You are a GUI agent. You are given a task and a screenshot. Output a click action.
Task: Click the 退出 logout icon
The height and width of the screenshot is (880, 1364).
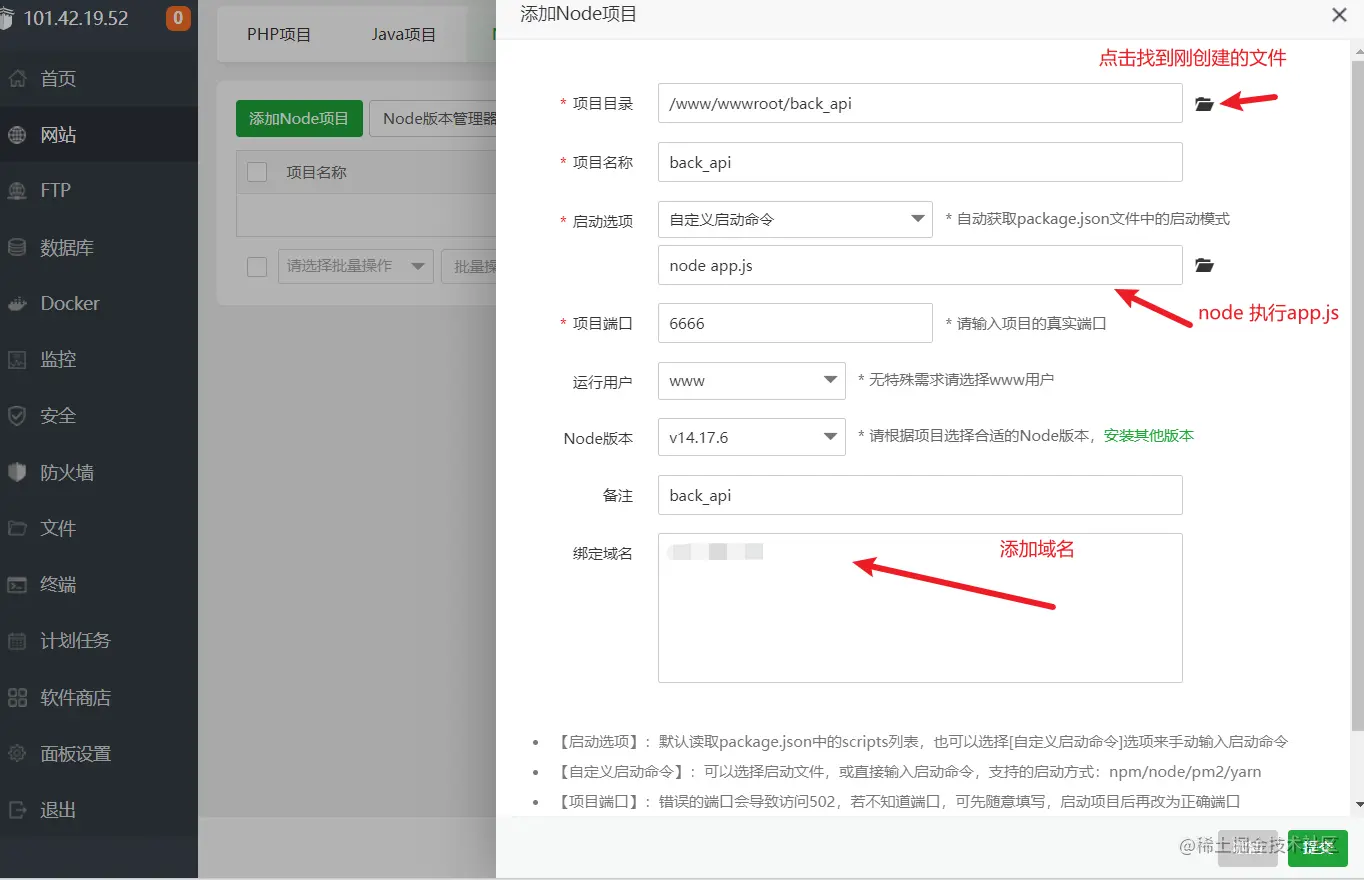tap(16, 809)
